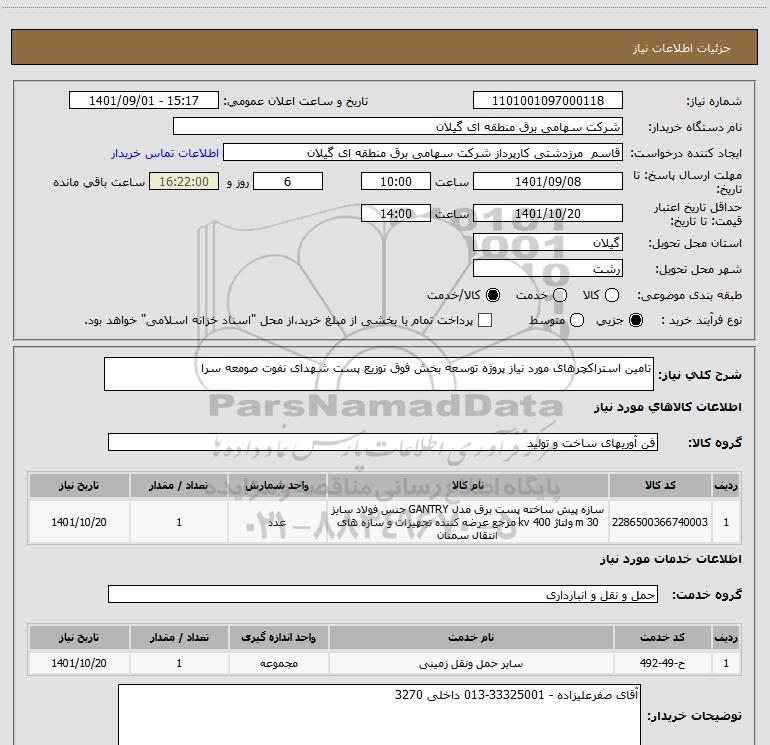Click the نام کالا column header
This screenshot has width=770, height=745.
(467, 485)
